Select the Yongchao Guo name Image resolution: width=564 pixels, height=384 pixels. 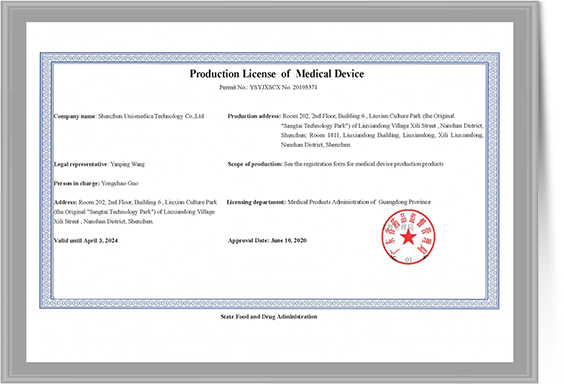tap(120, 183)
